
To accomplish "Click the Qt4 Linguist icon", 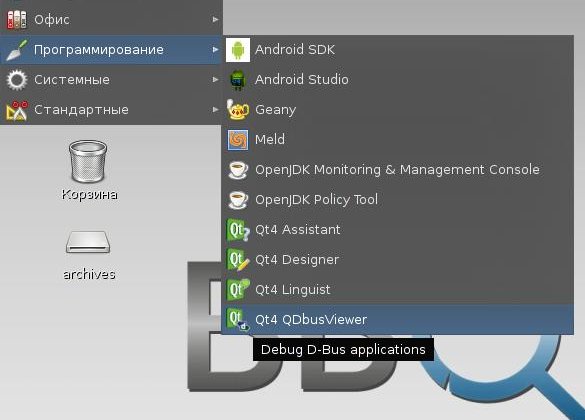I will tap(238, 289).
